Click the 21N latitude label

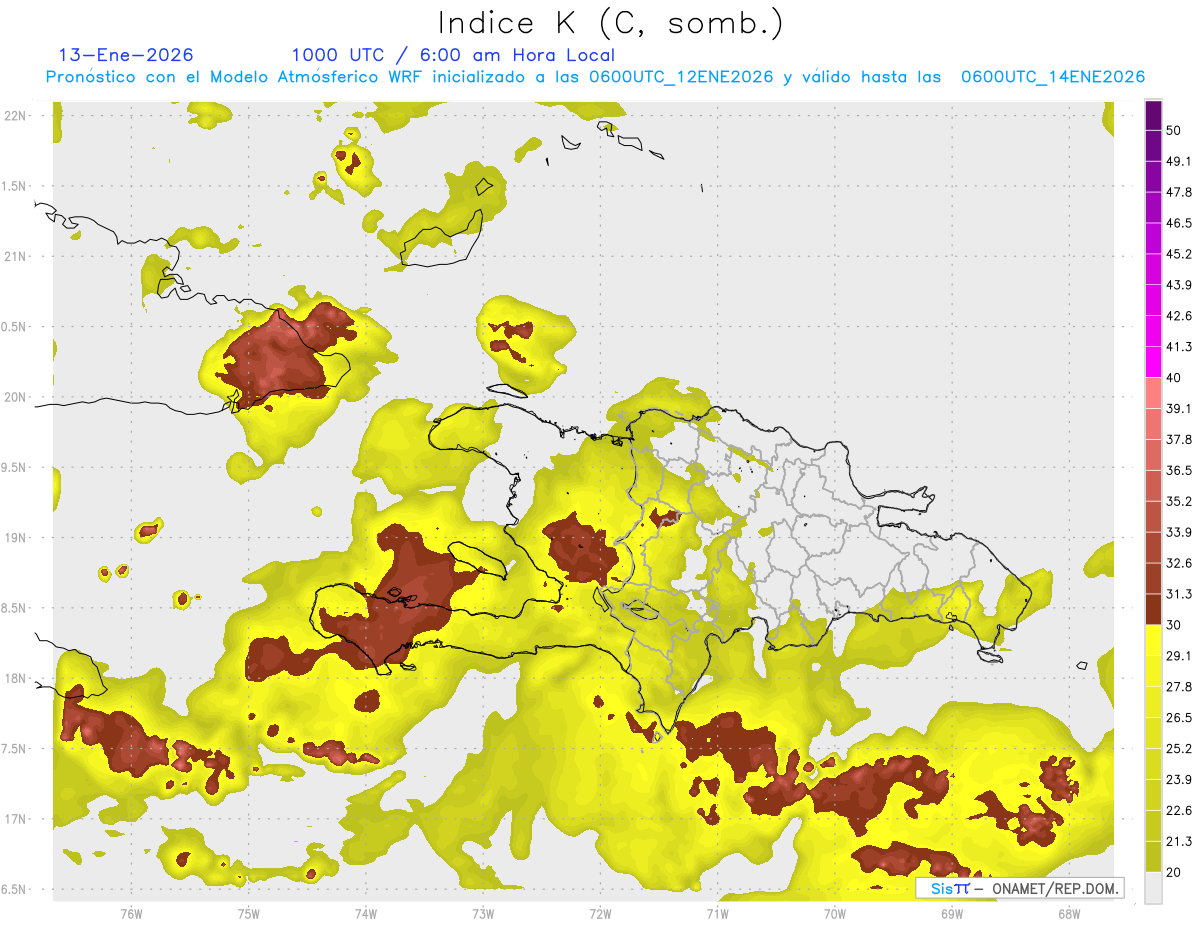coord(15,256)
